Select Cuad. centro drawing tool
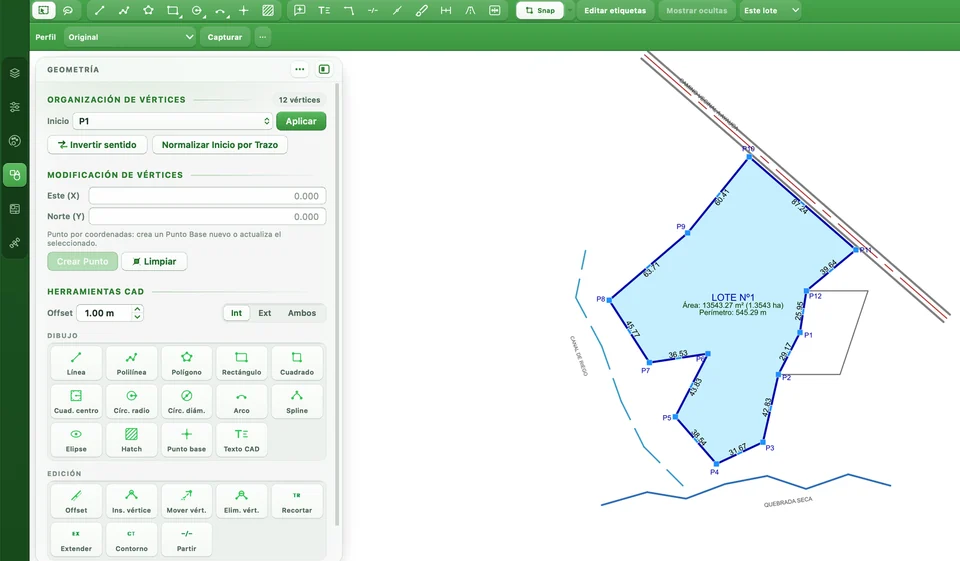The image size is (960, 561). pos(76,402)
